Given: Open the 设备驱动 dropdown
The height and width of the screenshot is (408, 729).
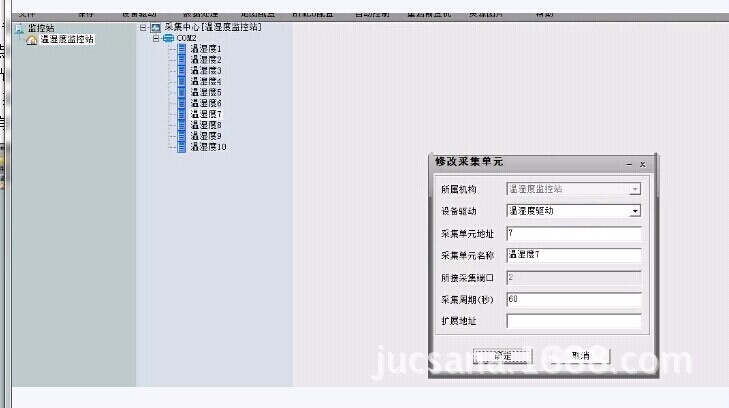Looking at the screenshot, I should pyautogui.click(x=635, y=211).
